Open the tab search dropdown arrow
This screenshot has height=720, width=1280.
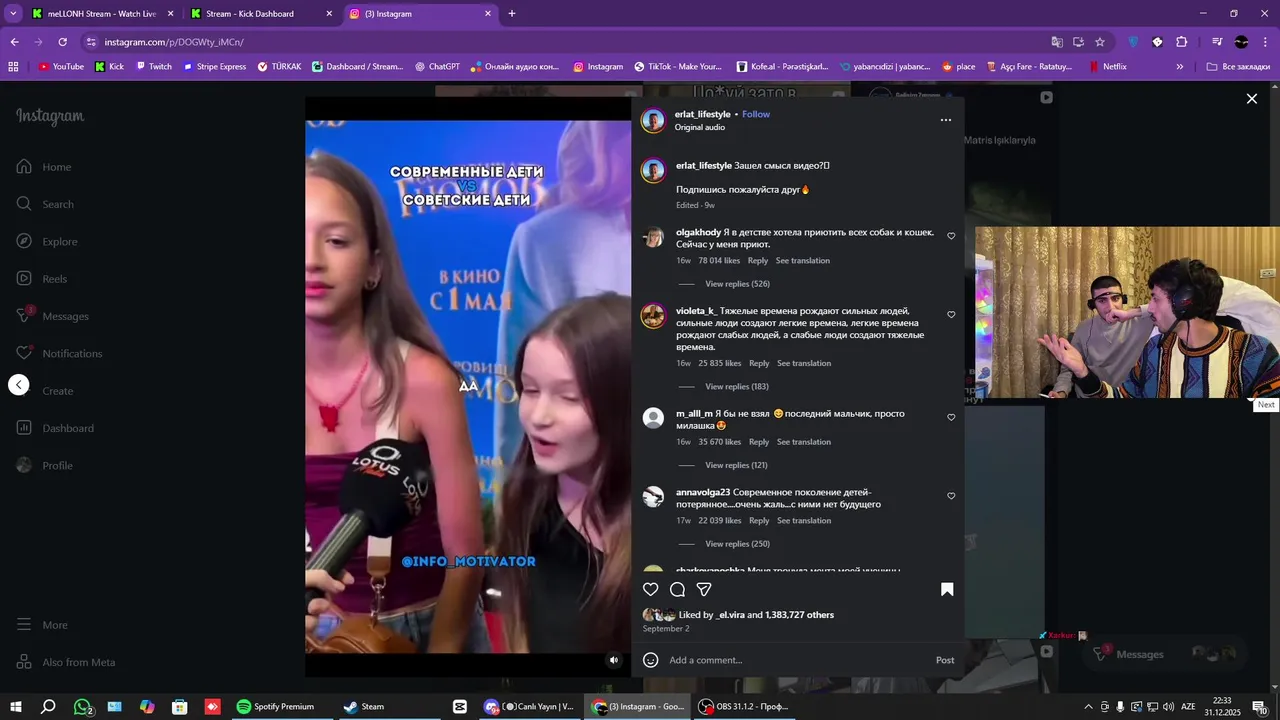(13, 14)
